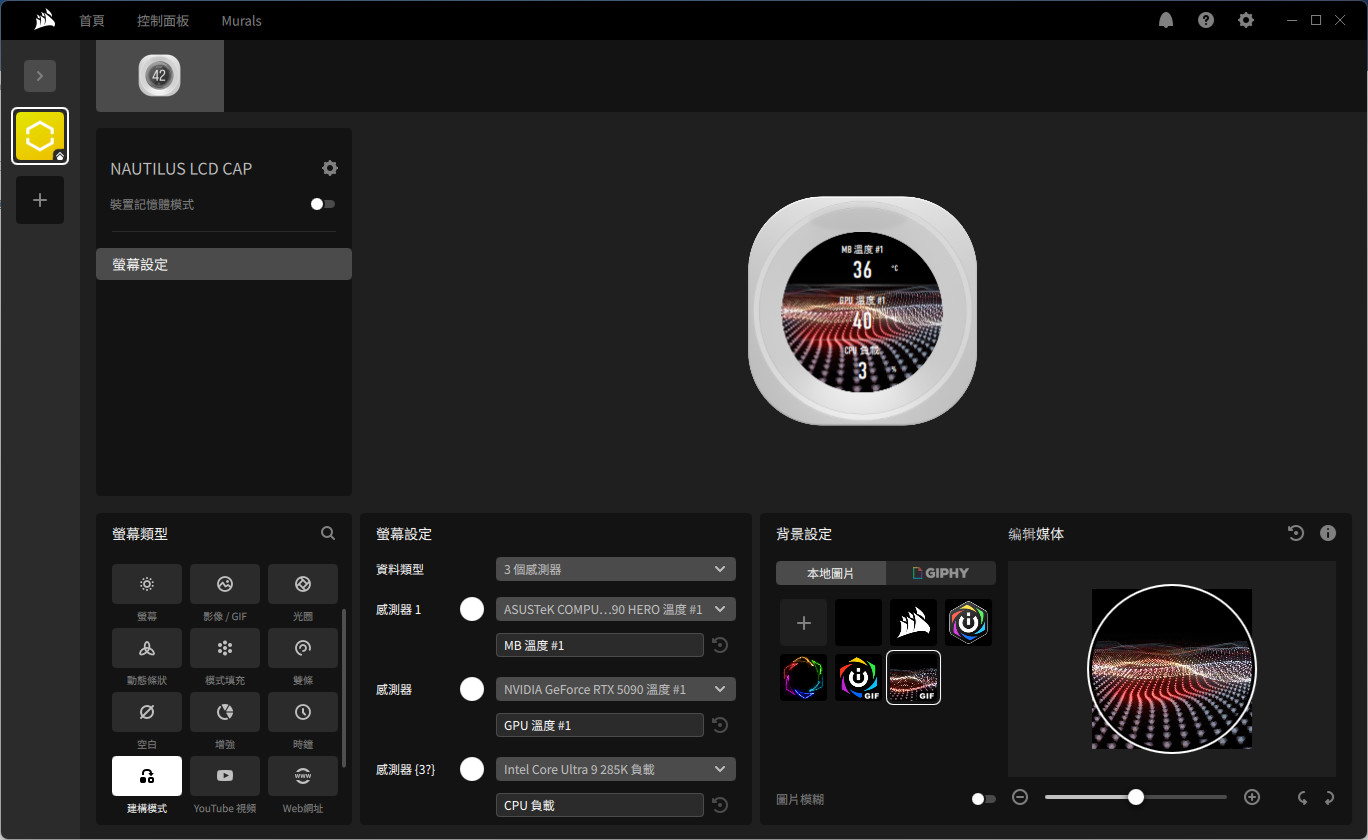
Task: Switch to 本地圖片 tab
Action: (x=831, y=573)
